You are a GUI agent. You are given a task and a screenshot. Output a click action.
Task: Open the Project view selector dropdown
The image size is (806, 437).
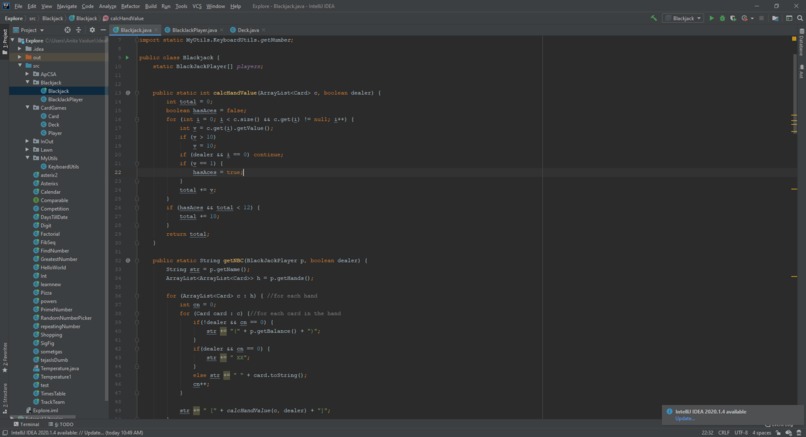click(29, 30)
